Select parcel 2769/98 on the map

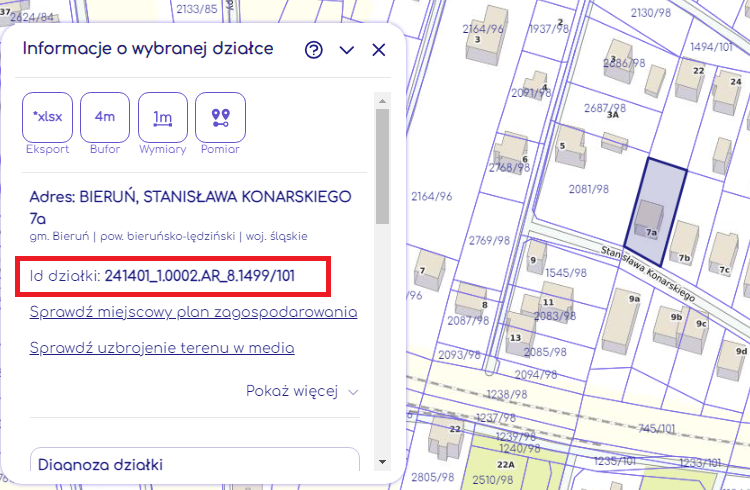coord(489,240)
